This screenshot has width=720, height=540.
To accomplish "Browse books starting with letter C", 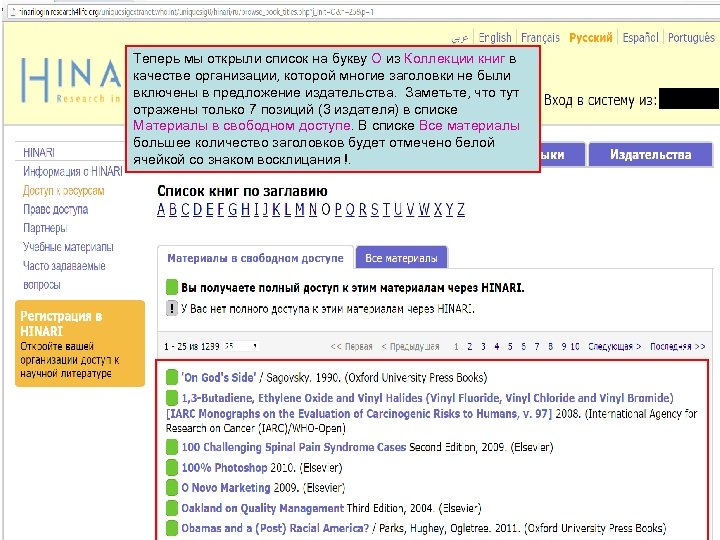I will (x=185, y=209).
